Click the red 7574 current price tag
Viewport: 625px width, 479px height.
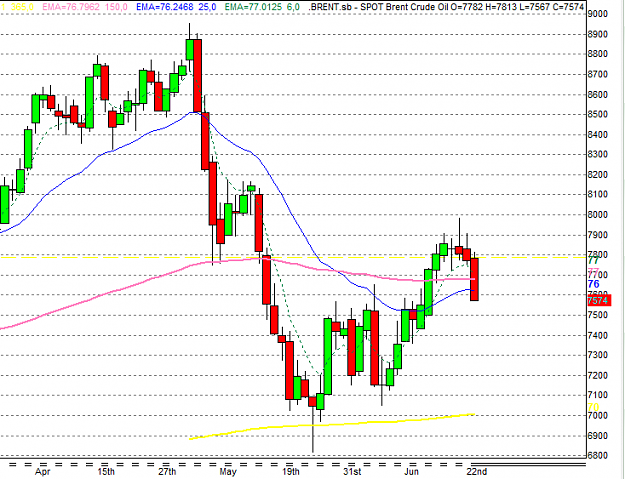pyautogui.click(x=599, y=300)
